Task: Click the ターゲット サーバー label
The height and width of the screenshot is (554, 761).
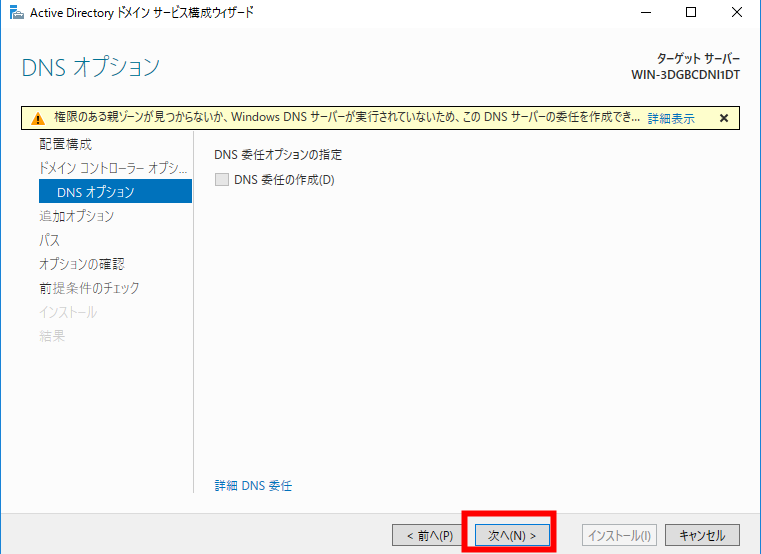Action: click(698, 59)
